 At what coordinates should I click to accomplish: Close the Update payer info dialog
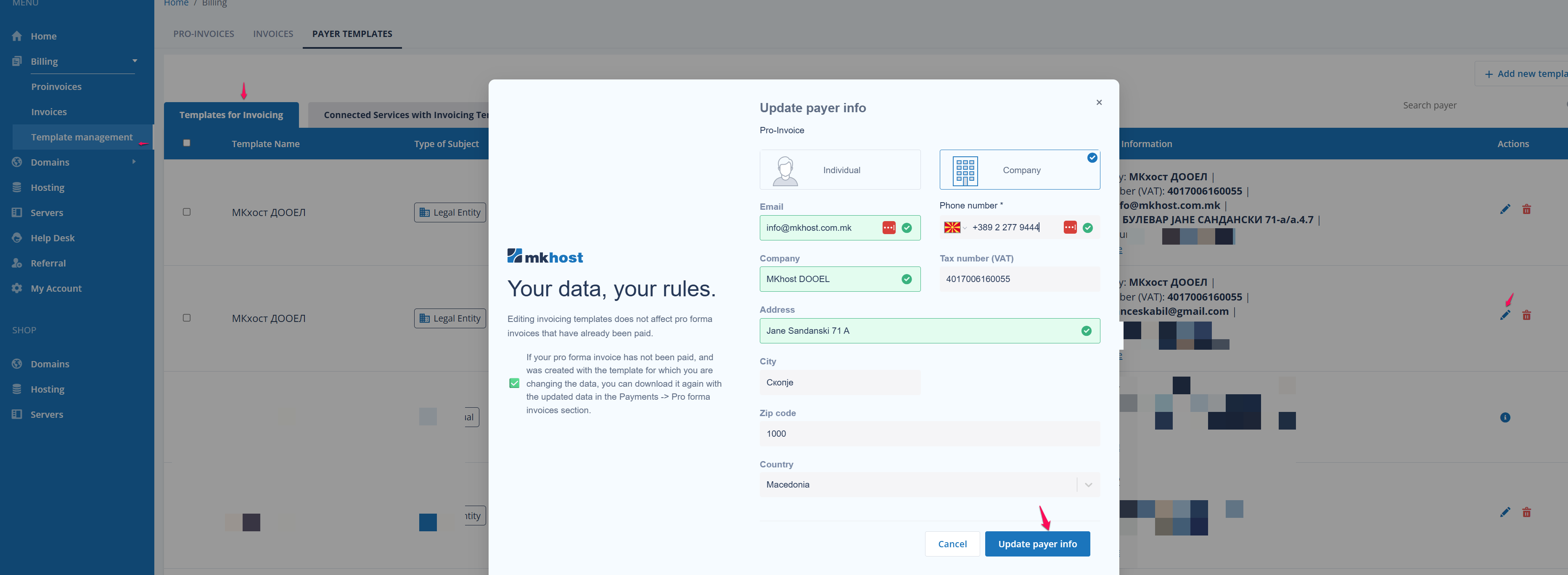[x=1099, y=102]
